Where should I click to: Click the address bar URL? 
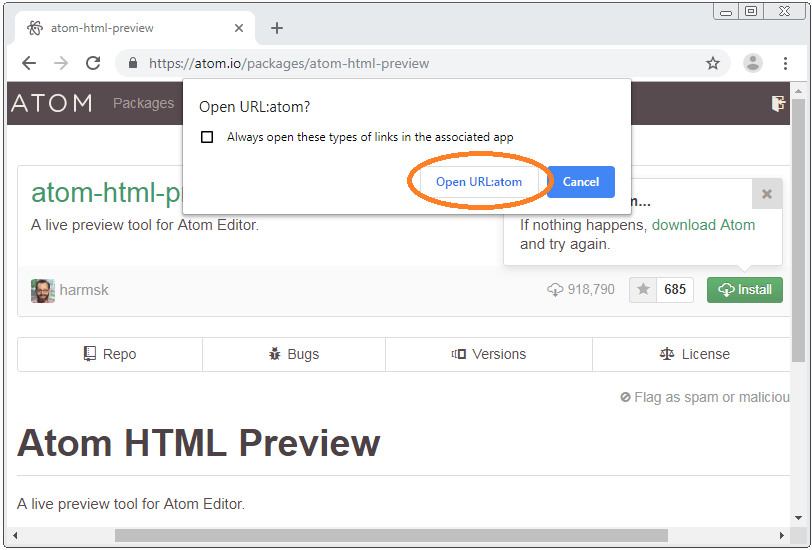[289, 63]
